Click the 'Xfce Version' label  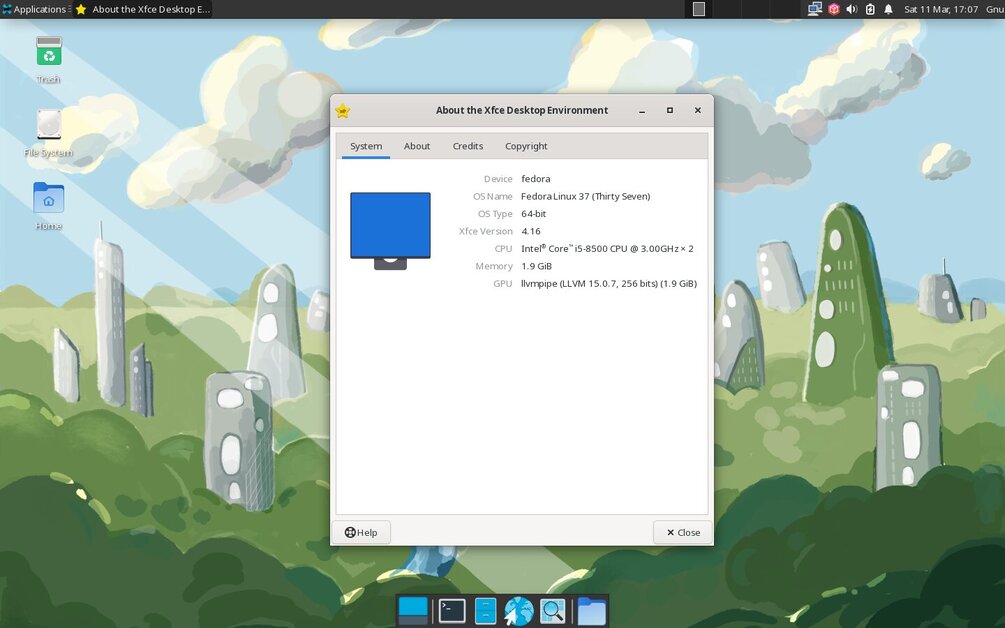[486, 231]
